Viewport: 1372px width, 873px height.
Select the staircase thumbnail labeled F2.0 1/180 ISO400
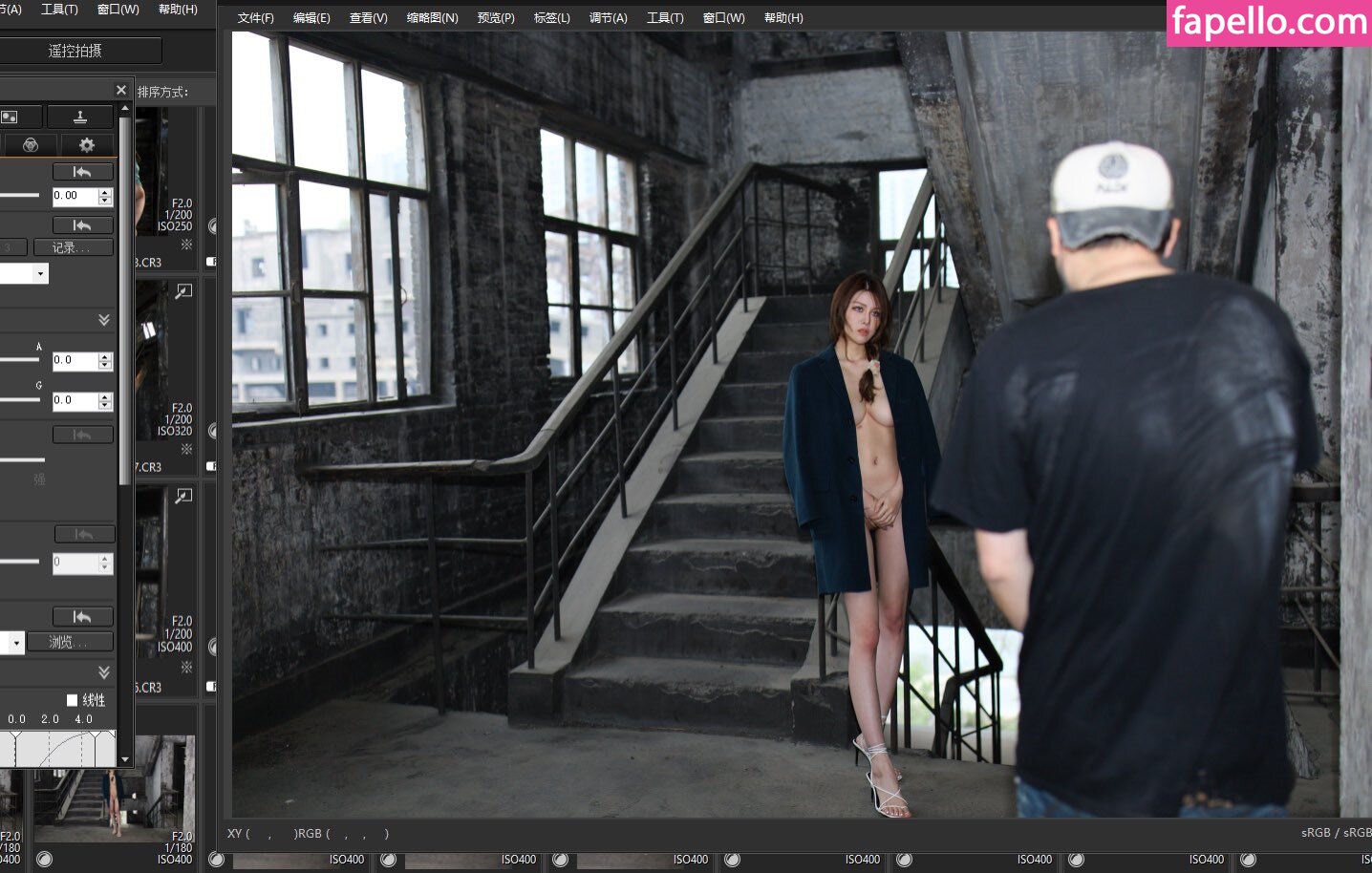(114, 788)
